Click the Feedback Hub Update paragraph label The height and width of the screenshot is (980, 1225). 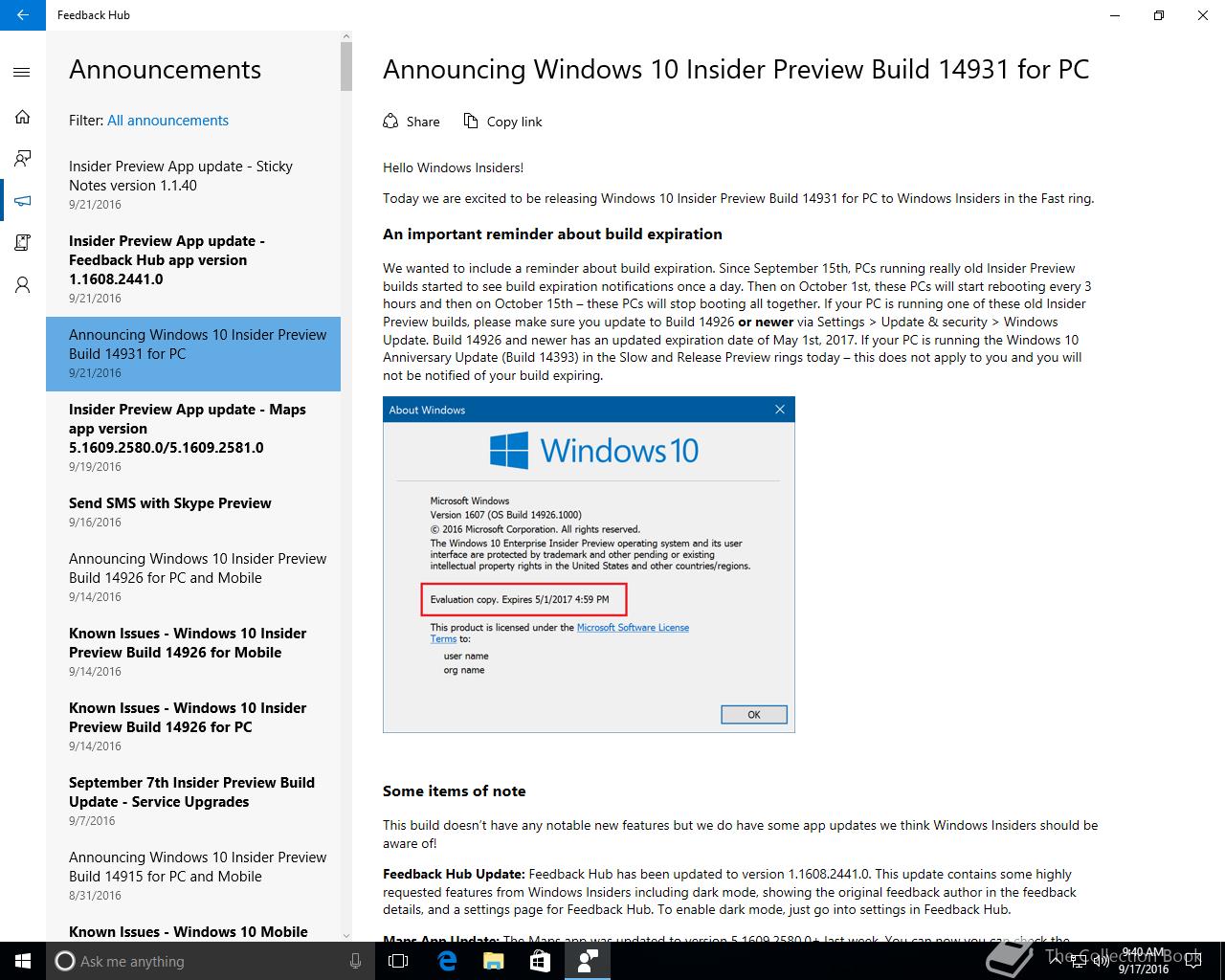(454, 874)
